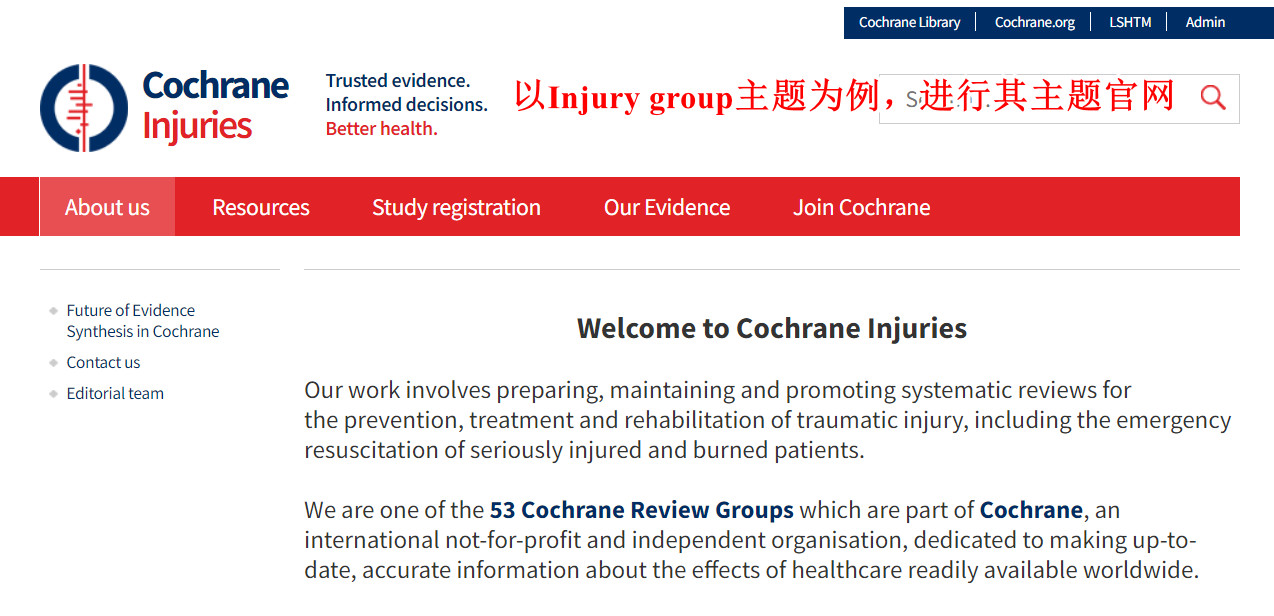Follow the bold Cochrane link in paragraph

pos(1031,510)
